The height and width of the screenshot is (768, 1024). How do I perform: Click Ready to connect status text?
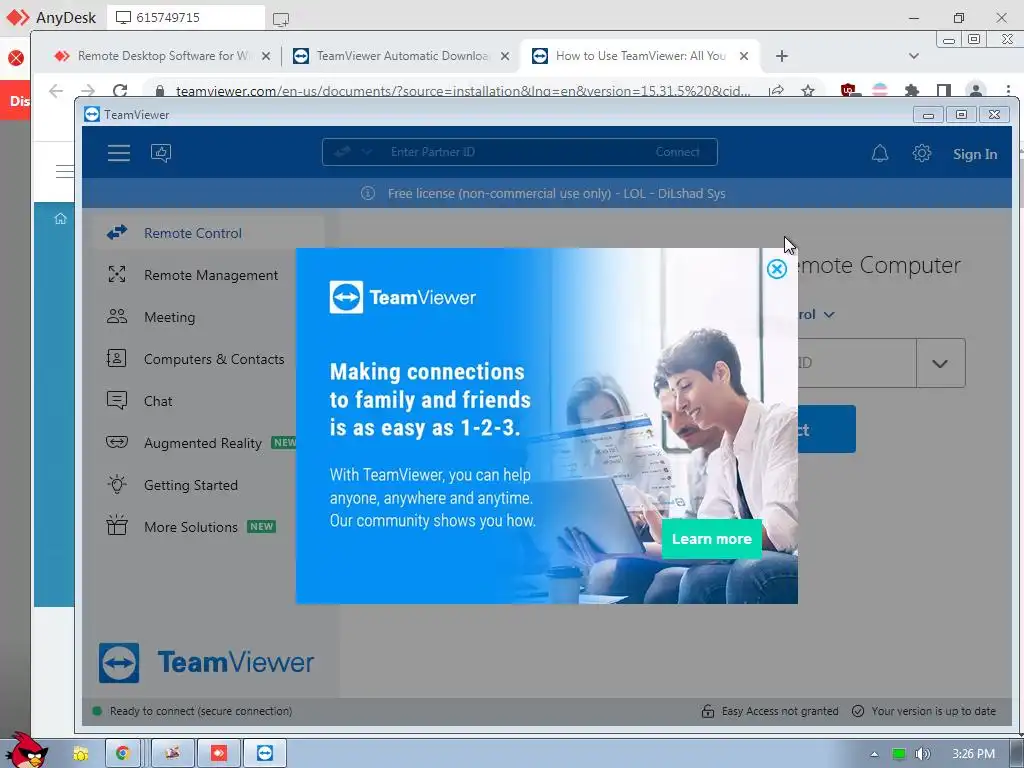coord(200,711)
